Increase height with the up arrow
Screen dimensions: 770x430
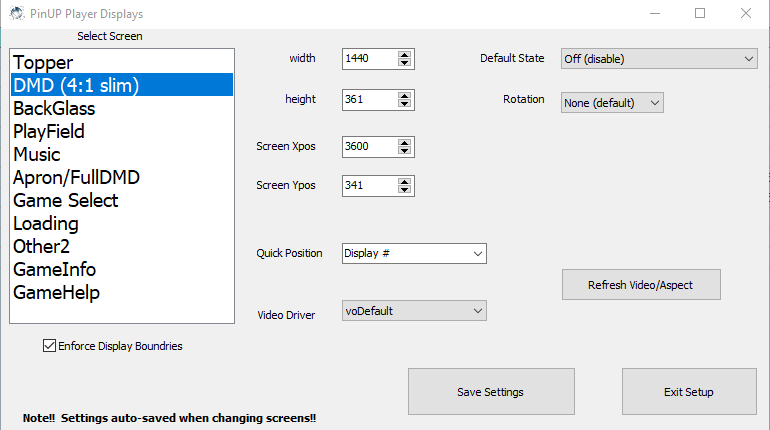tap(405, 96)
